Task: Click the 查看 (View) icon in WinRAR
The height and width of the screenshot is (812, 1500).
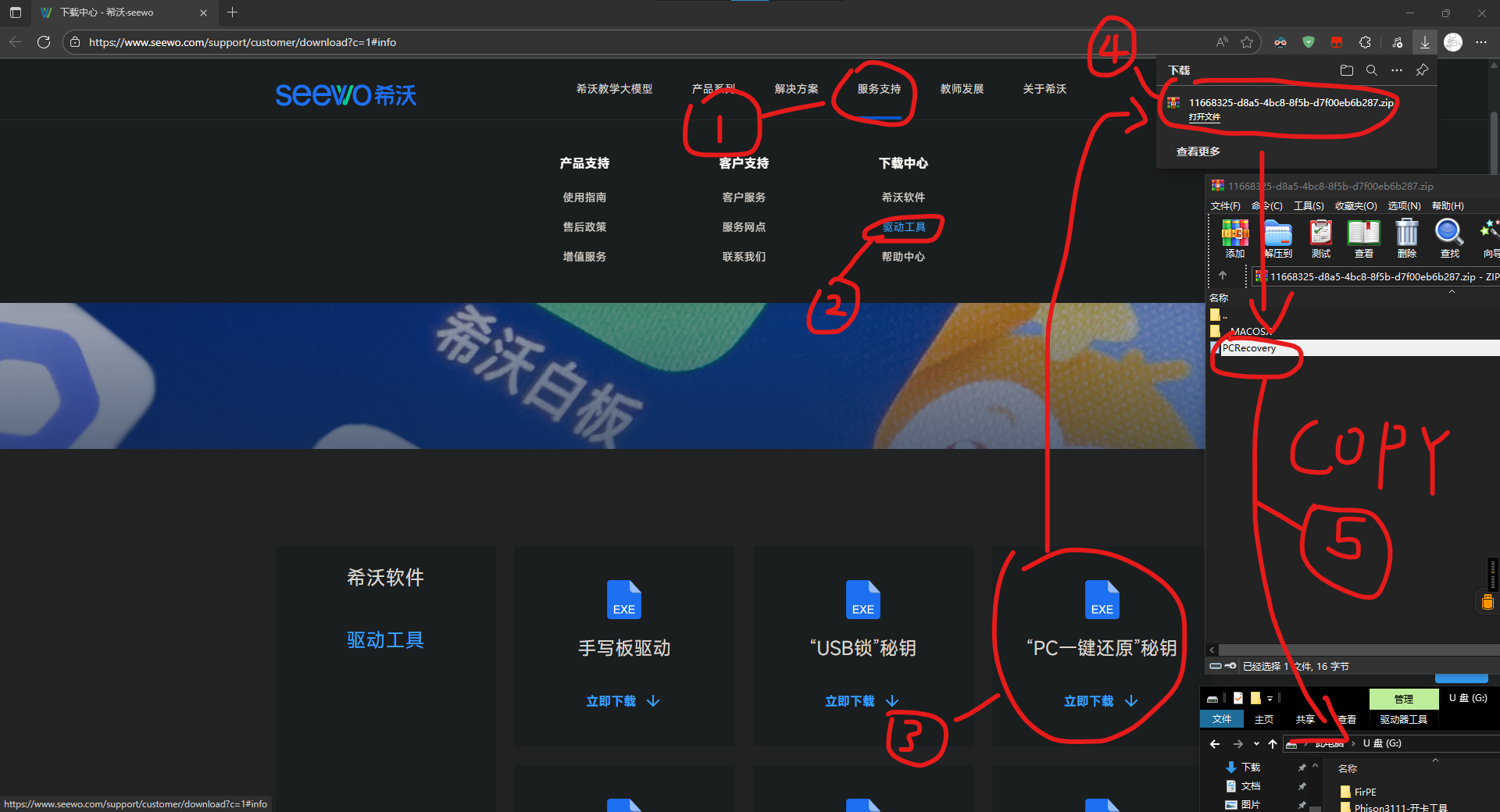Action: tap(1363, 233)
